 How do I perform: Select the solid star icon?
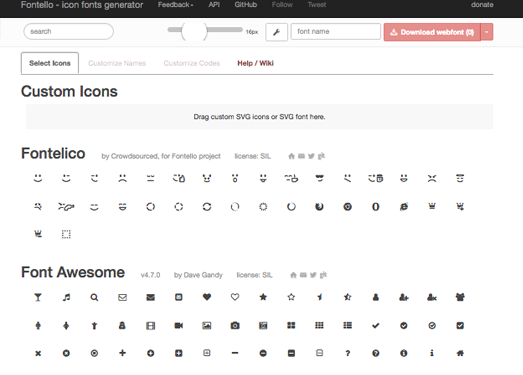pyautogui.click(x=263, y=297)
